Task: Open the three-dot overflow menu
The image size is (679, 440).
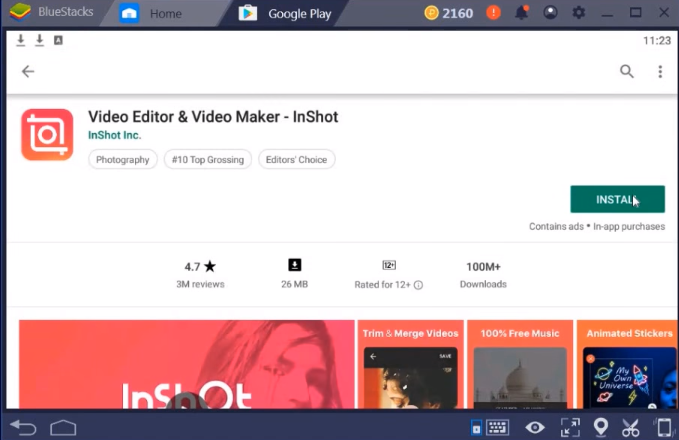Action: pyautogui.click(x=660, y=71)
